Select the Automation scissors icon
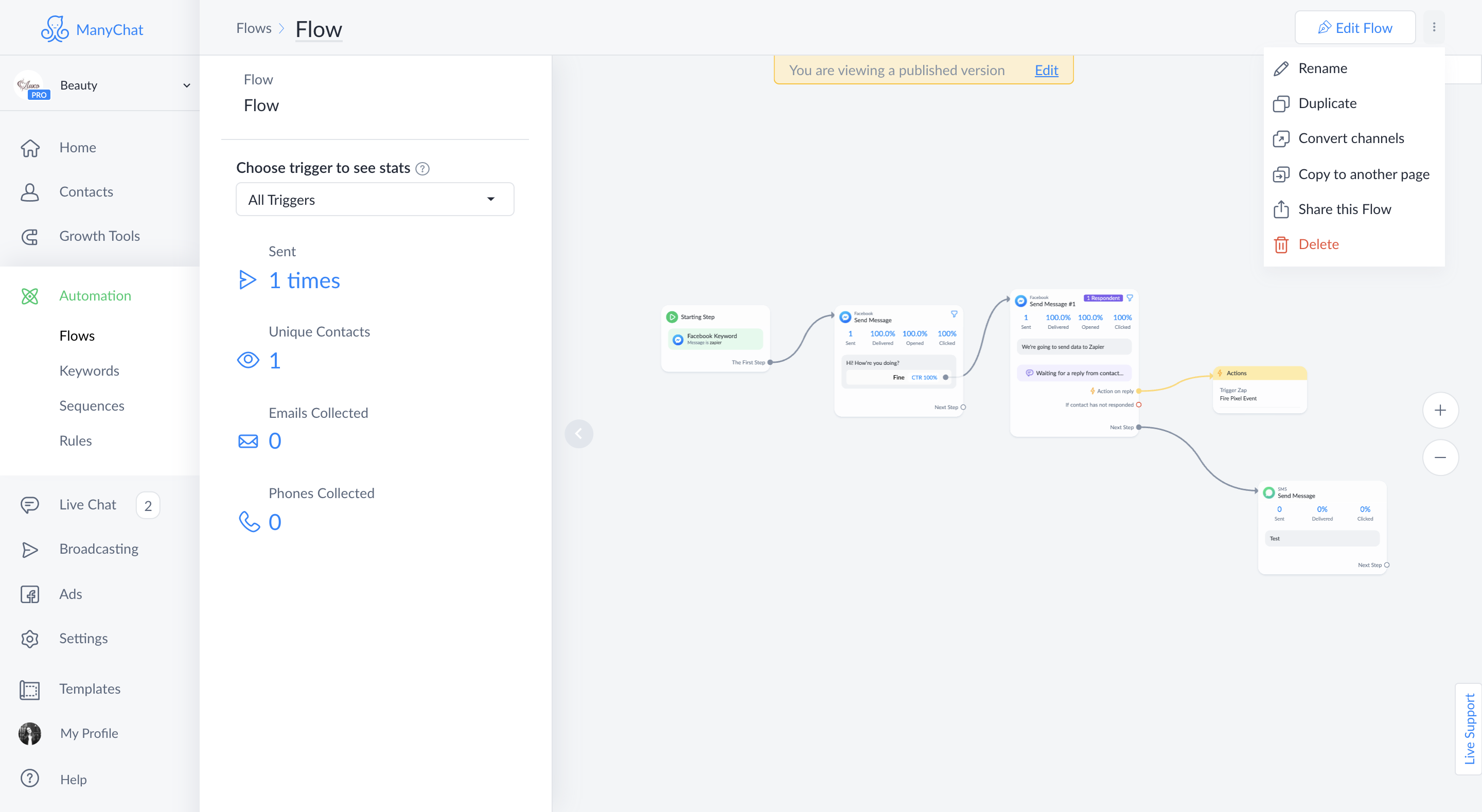Image resolution: width=1482 pixels, height=812 pixels. [30, 296]
